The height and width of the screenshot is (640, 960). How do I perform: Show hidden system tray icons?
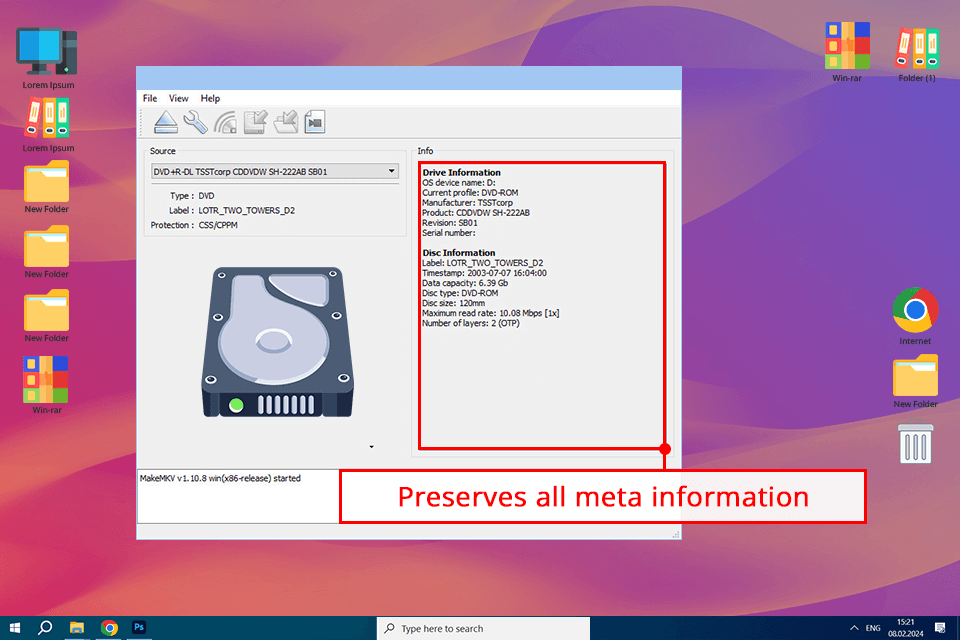click(x=854, y=628)
